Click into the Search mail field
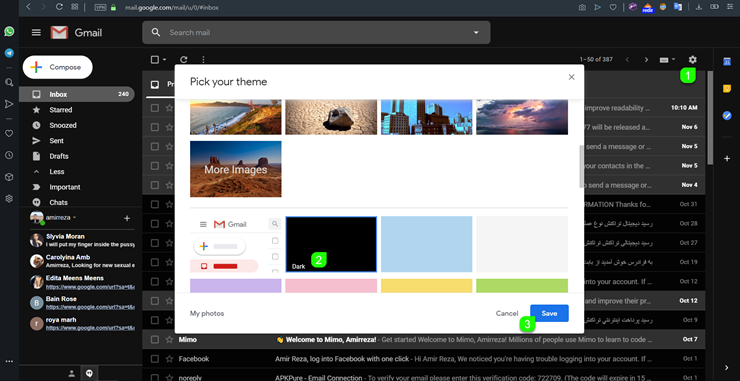 [x=316, y=33]
